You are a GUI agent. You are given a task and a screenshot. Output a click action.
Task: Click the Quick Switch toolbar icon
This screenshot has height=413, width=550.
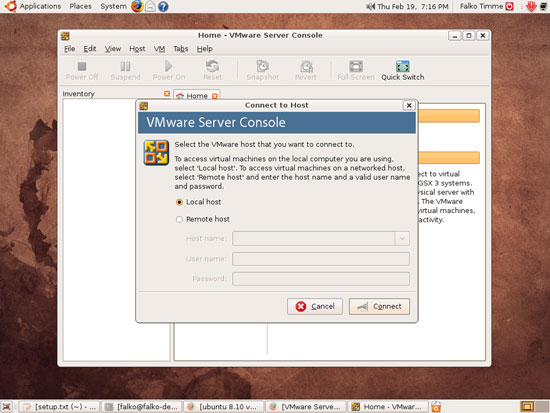(402, 66)
